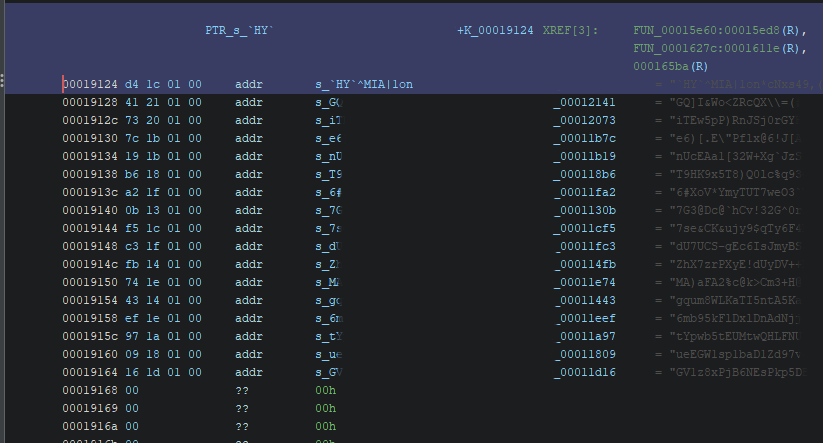Select address 00019124 in the listing

(x=90, y=85)
